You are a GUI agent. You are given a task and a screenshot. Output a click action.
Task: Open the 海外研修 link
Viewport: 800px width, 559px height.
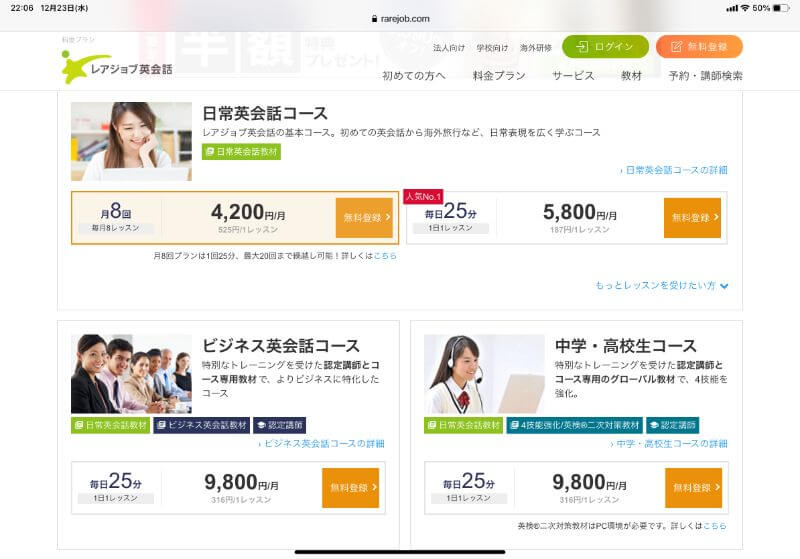[x=536, y=48]
